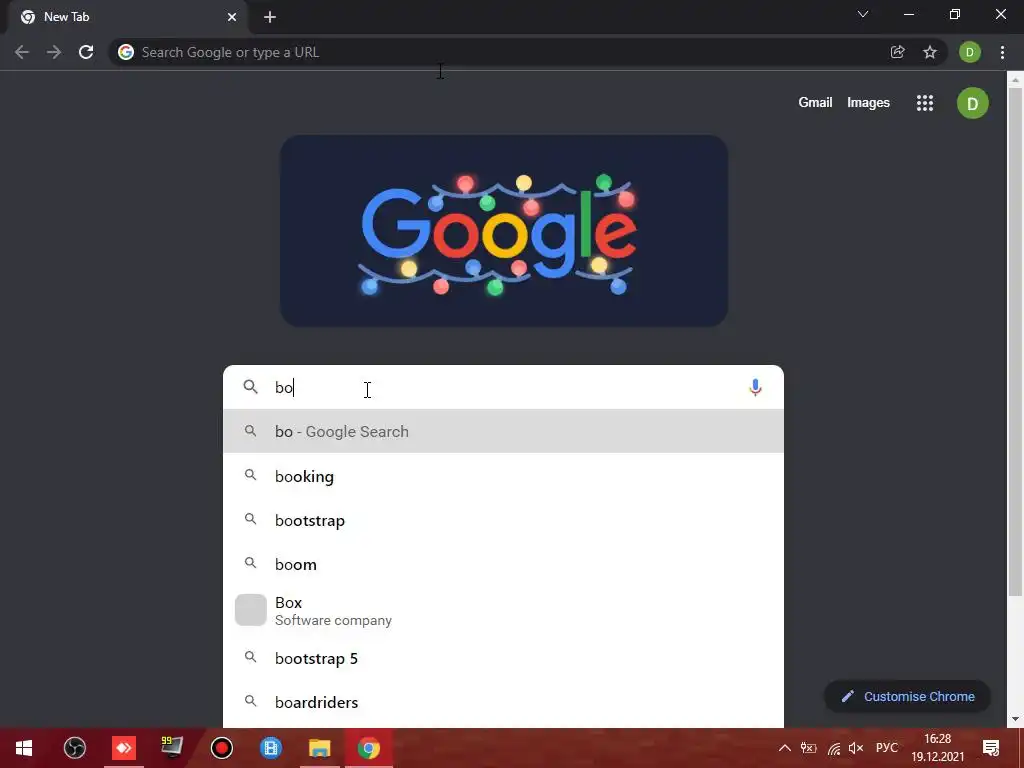Click the search box containing bo

pyautogui.click(x=503, y=387)
